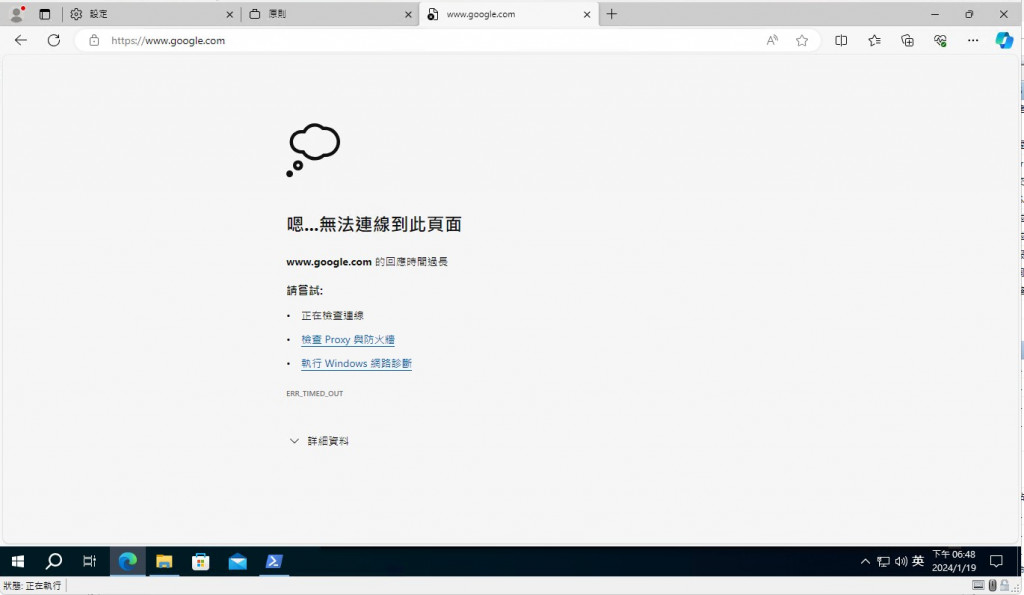Open the Settings and more ellipsis menu
This screenshot has height=595, width=1024.
973,40
